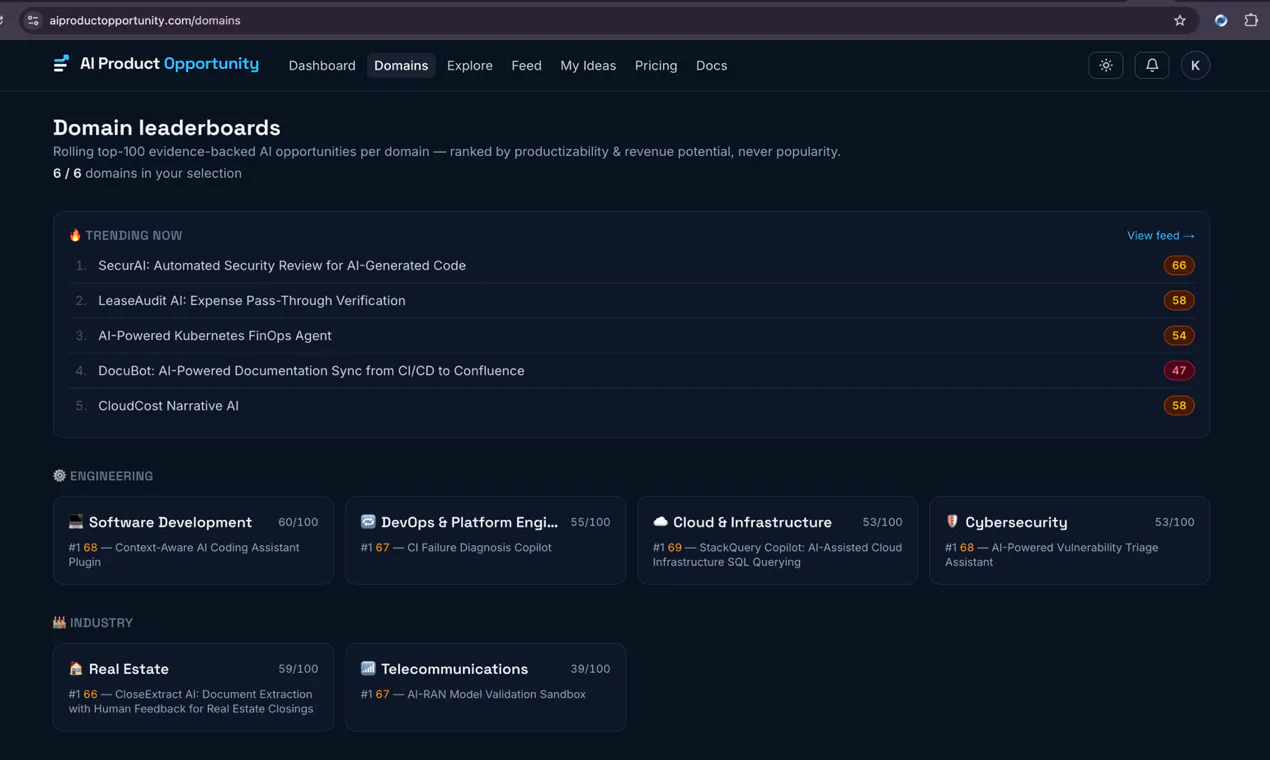Click StackQuery Copilot description text

click(x=777, y=554)
